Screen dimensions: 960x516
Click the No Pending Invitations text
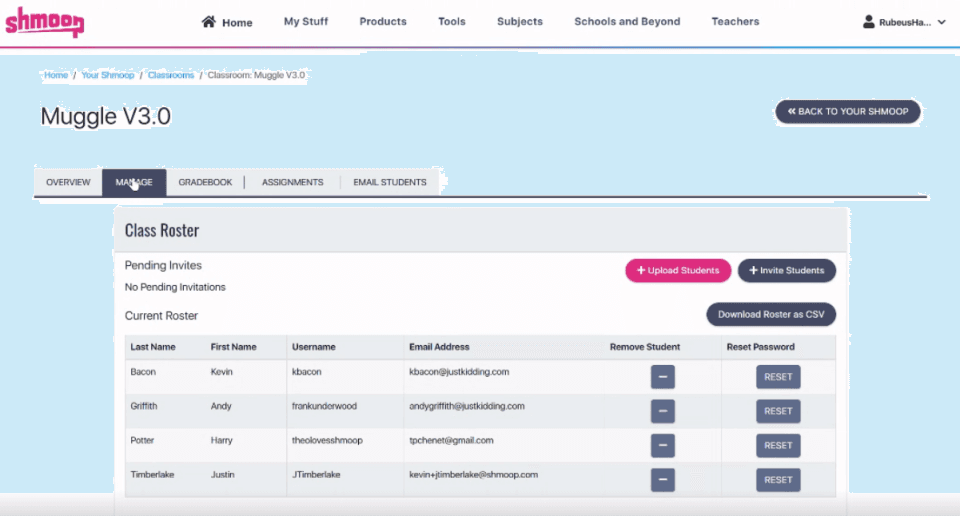(175, 287)
